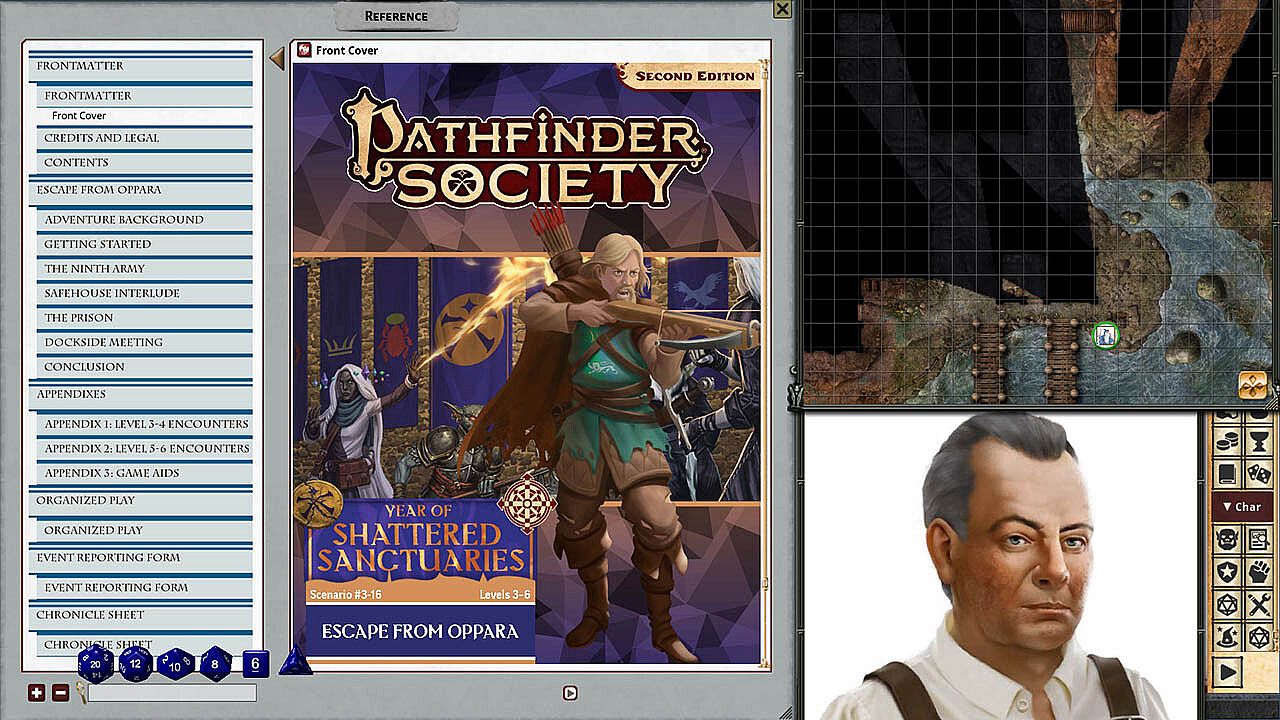Open The Ninth Army section

pos(145,268)
